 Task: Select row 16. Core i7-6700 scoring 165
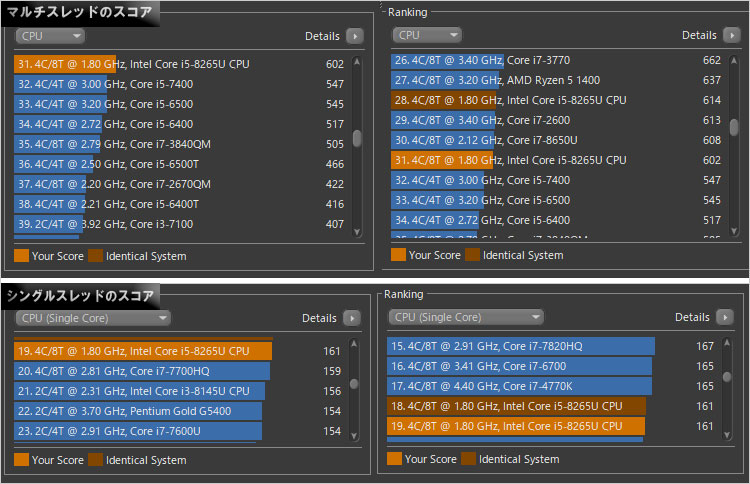(x=551, y=366)
